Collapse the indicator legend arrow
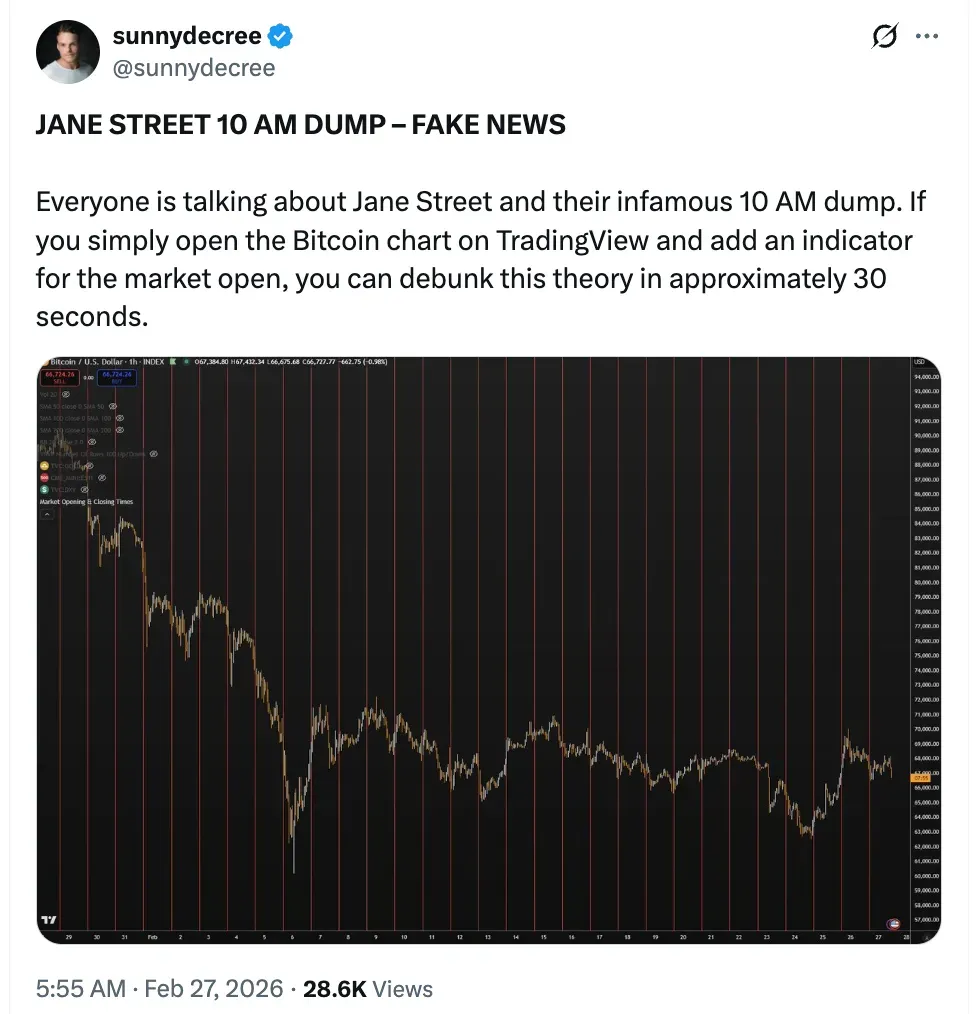Image resolution: width=980 pixels, height=1014 pixels. [x=46, y=513]
